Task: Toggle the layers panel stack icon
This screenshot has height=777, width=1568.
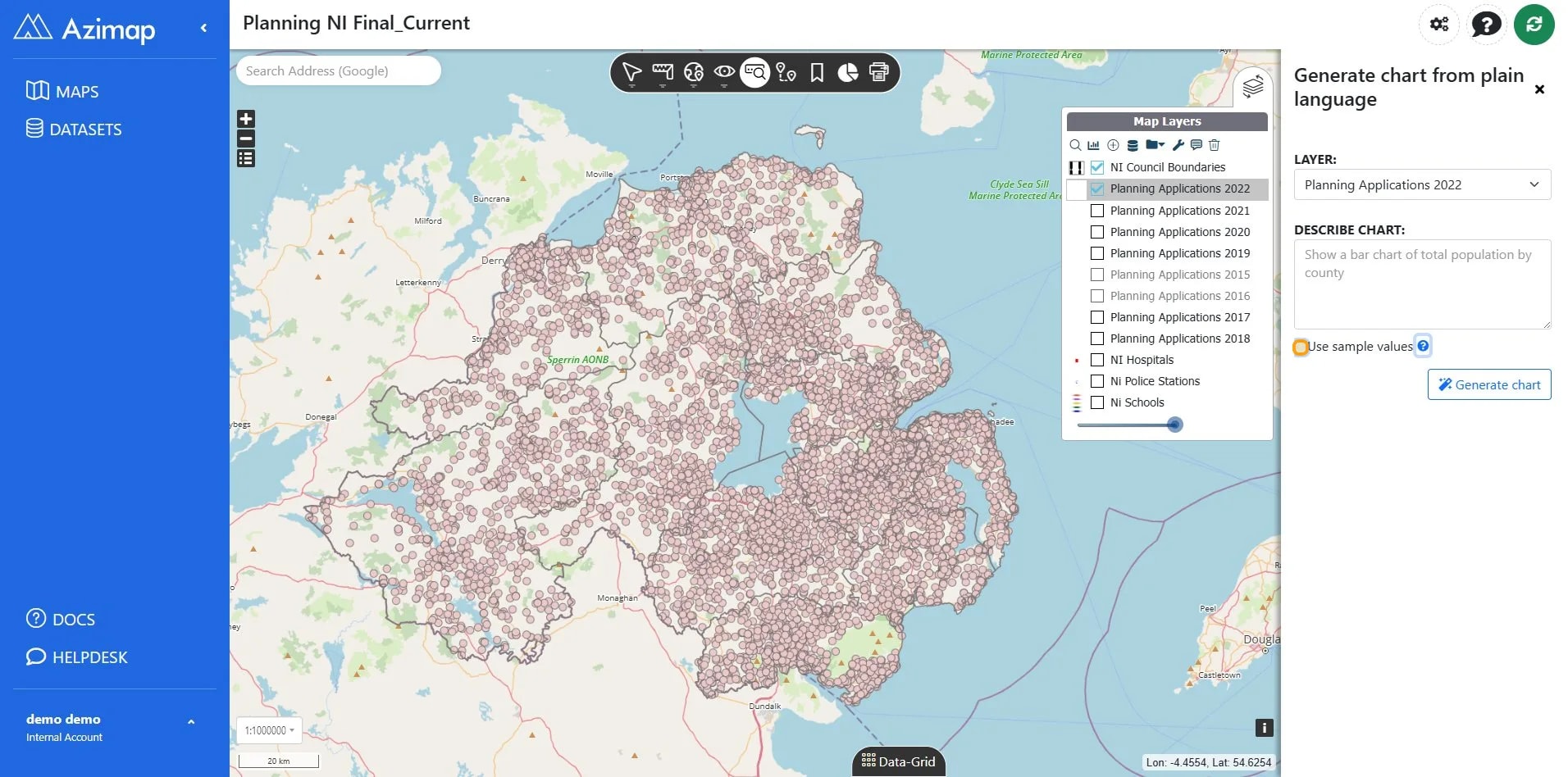Action: pos(1253,86)
